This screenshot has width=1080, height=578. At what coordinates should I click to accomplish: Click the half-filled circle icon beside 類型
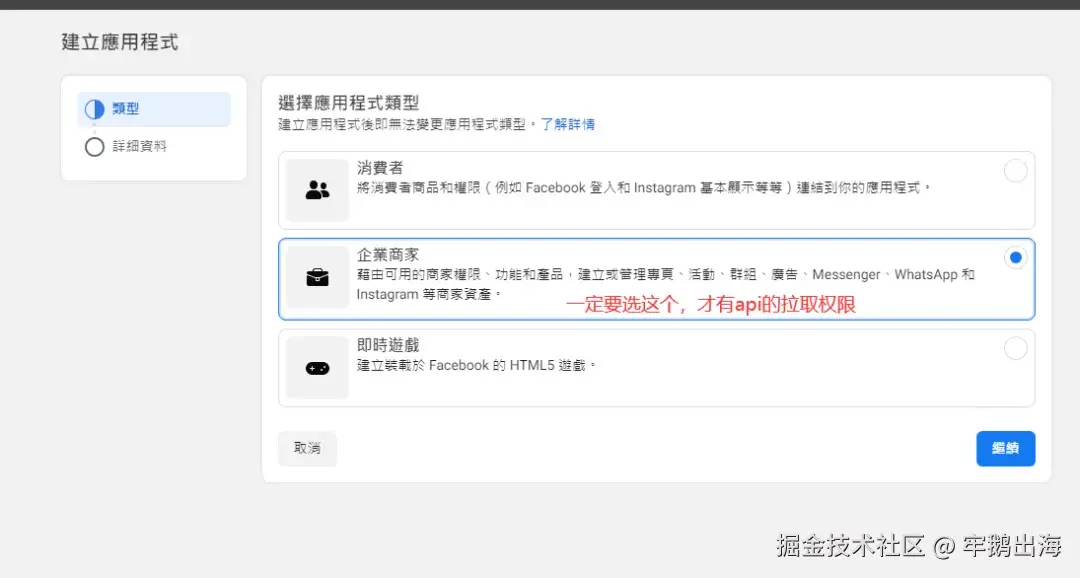(x=95, y=109)
